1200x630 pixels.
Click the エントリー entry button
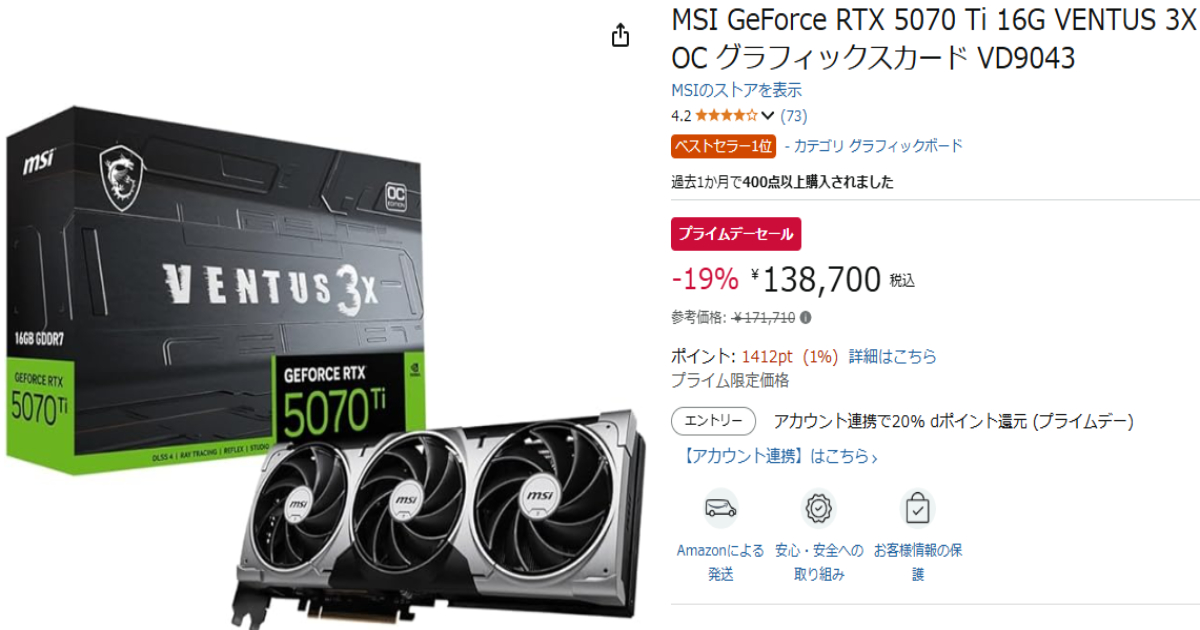tap(714, 421)
